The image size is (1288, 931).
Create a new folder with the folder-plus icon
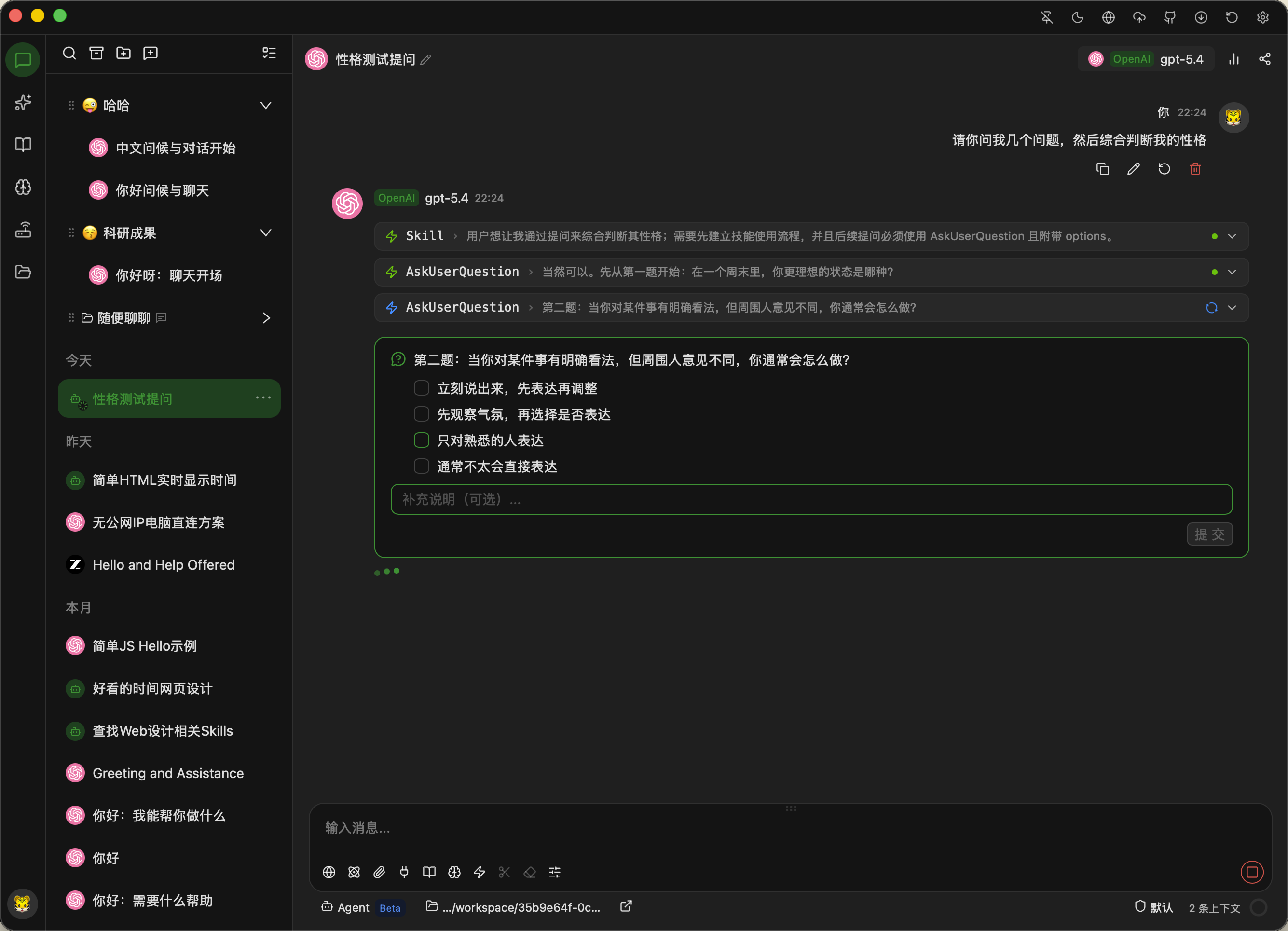point(123,53)
